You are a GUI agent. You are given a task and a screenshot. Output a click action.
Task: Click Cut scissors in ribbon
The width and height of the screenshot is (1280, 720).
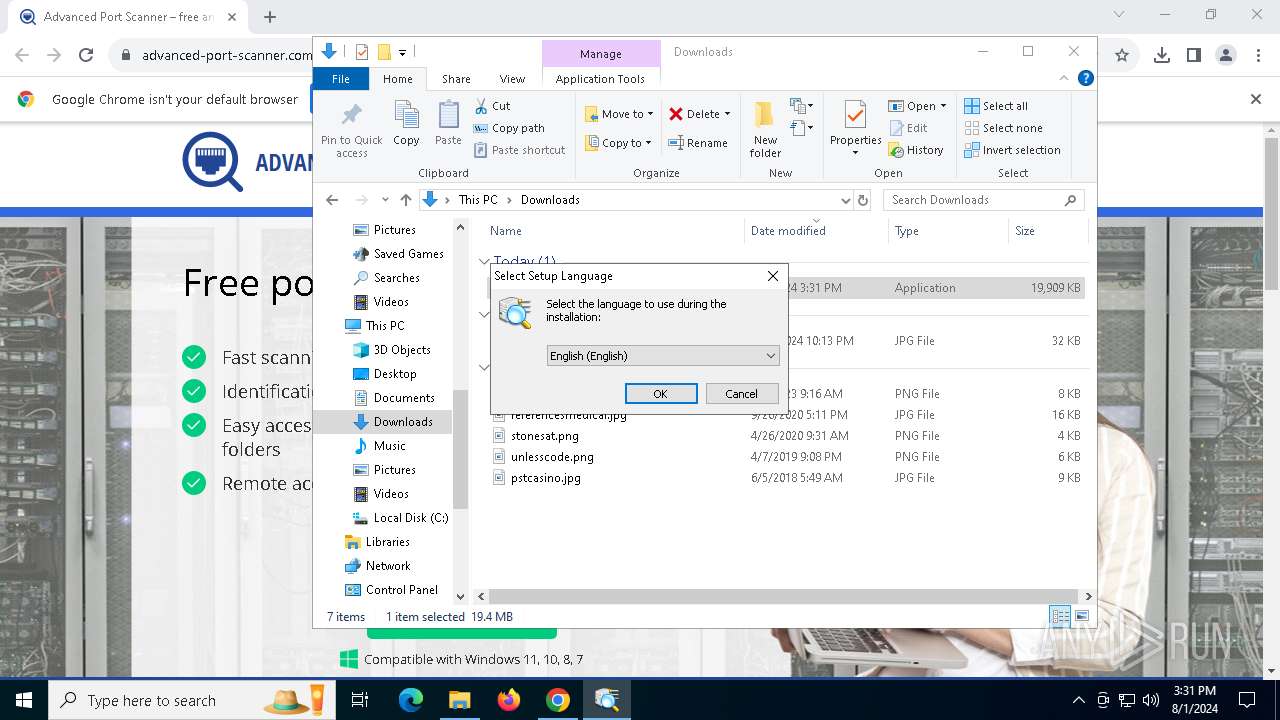(492, 106)
